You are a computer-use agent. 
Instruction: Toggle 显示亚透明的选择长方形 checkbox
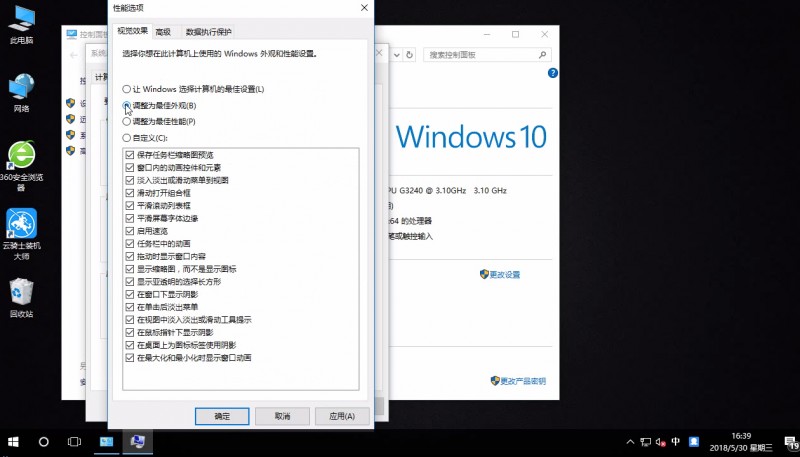point(130,282)
